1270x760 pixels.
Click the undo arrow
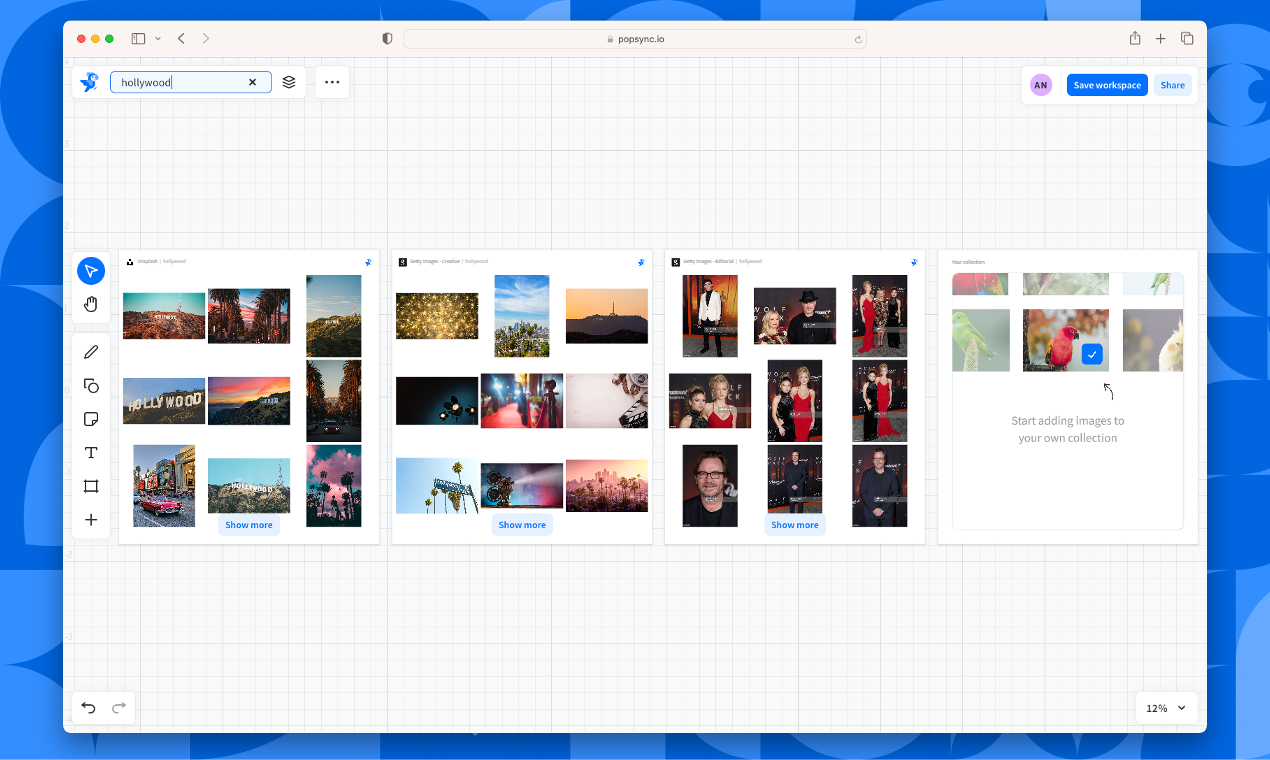coord(88,708)
